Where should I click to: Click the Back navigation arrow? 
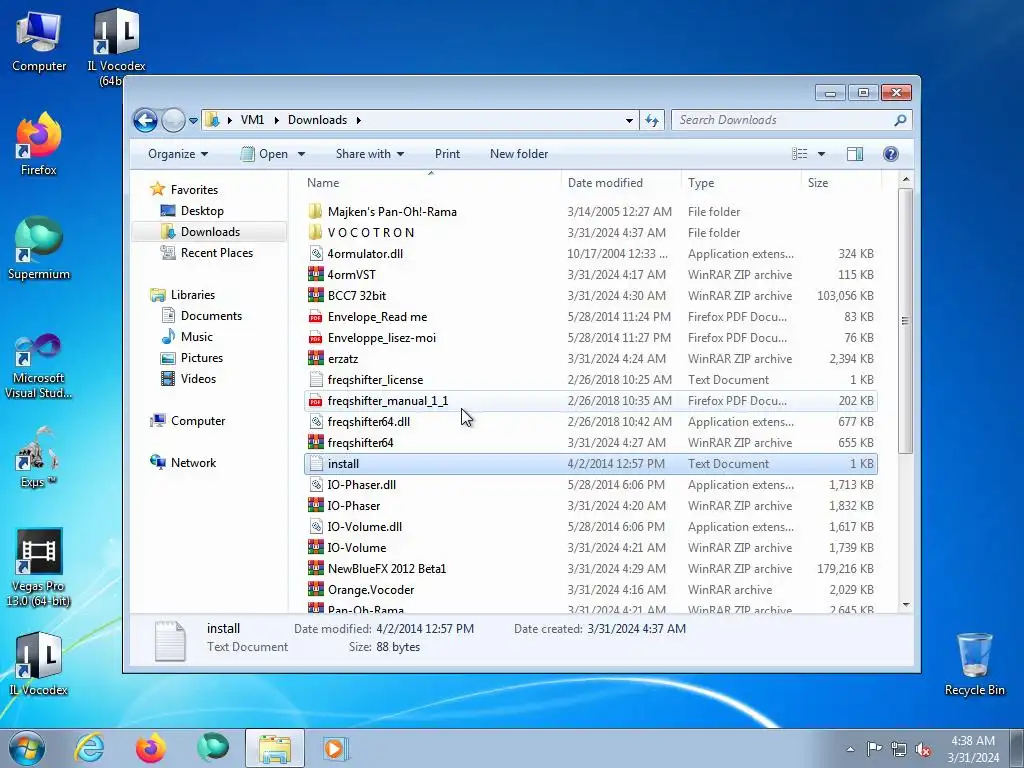tap(145, 120)
